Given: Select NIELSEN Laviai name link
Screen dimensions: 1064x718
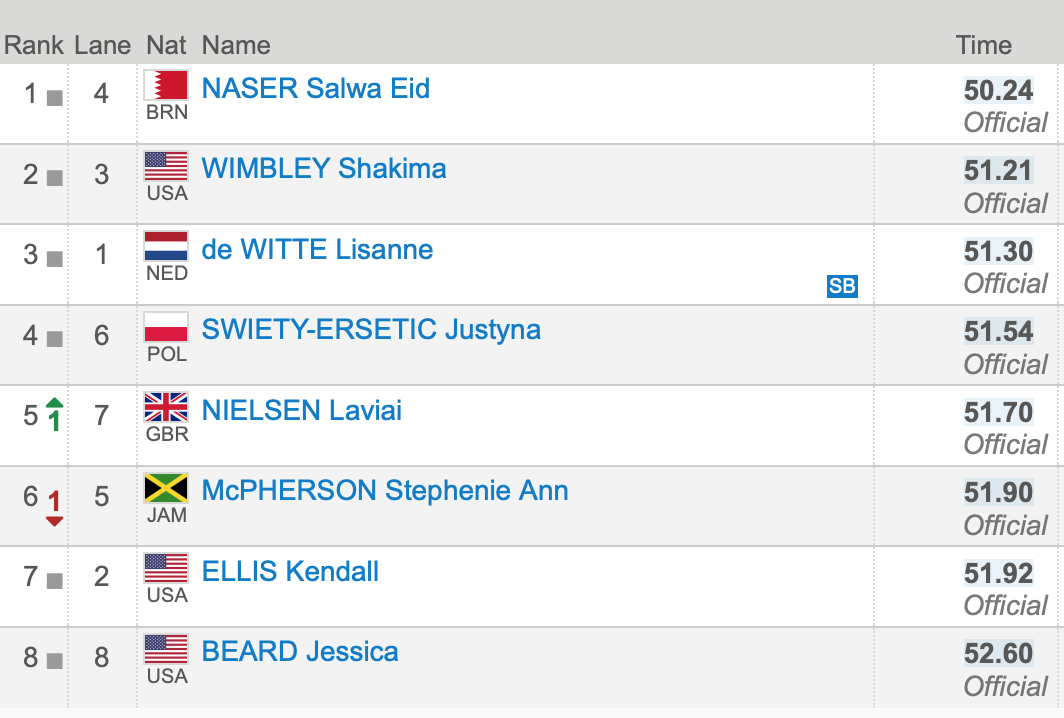Looking at the screenshot, I should click(x=301, y=410).
